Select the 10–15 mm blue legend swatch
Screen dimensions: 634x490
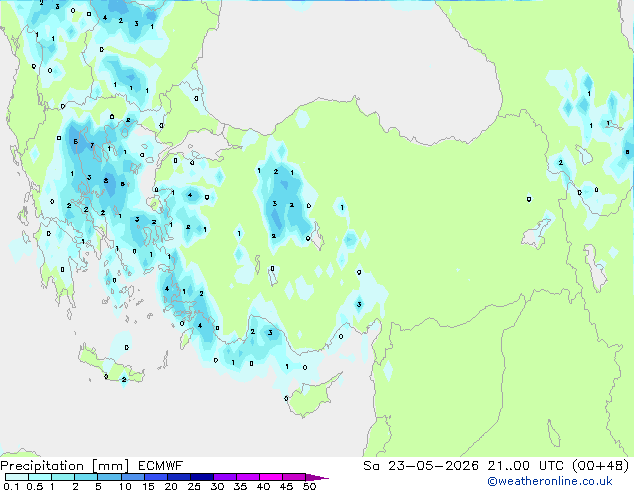coord(132,477)
